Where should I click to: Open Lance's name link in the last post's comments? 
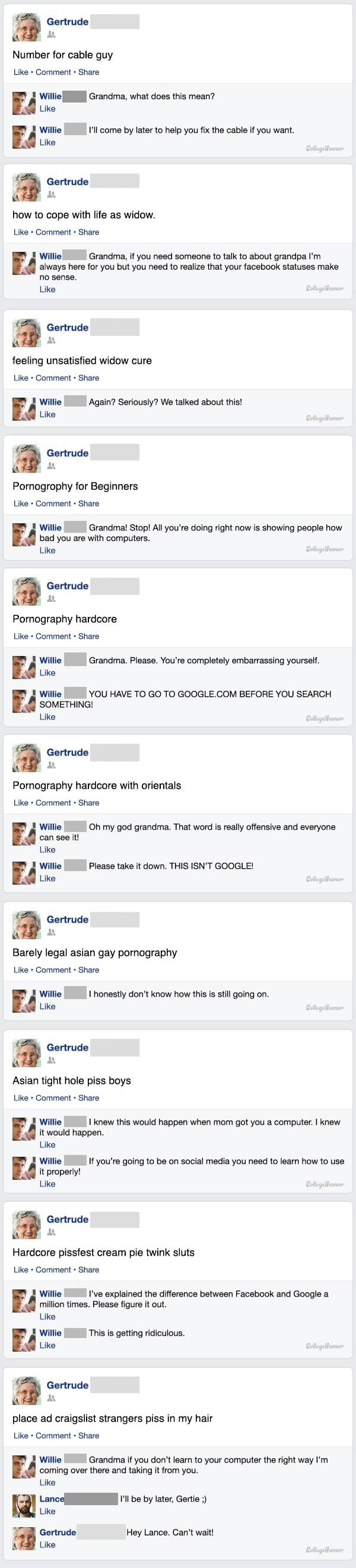pyautogui.click(x=52, y=1499)
